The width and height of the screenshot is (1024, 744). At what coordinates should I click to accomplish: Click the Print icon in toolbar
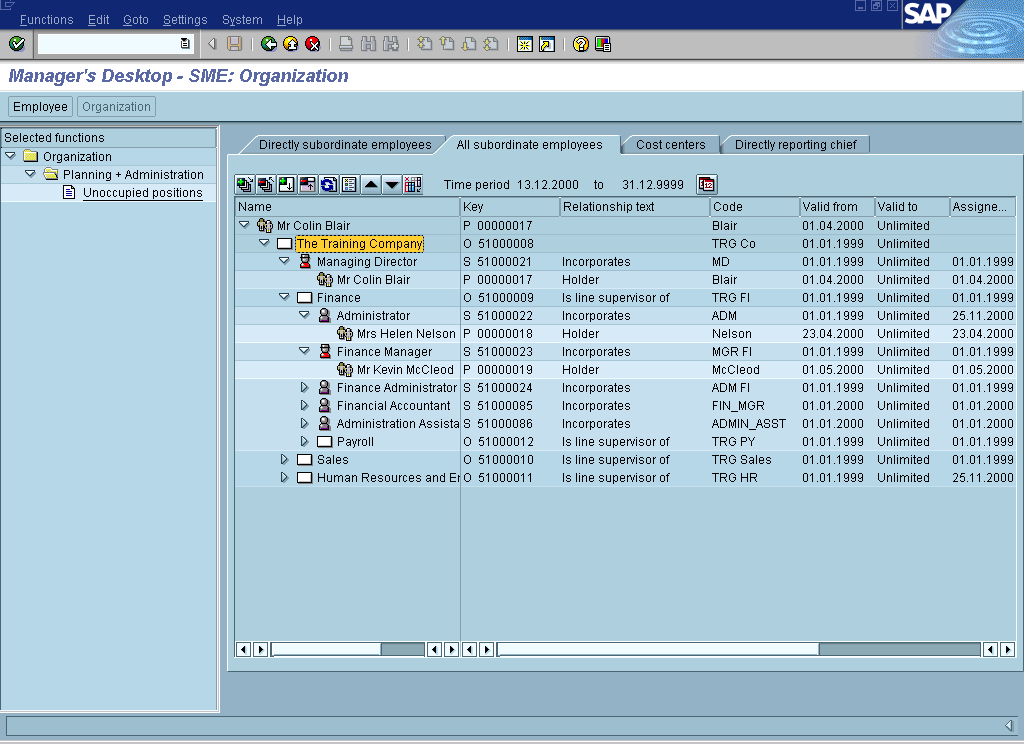tap(346, 44)
